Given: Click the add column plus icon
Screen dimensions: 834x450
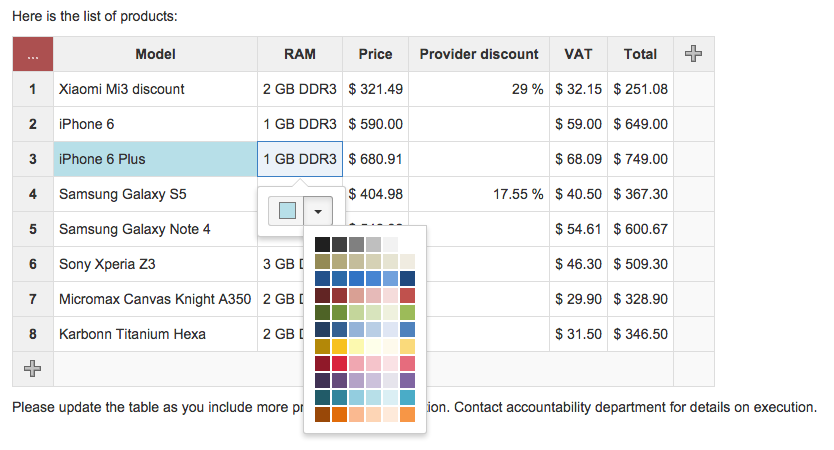Looking at the screenshot, I should click(693, 55).
